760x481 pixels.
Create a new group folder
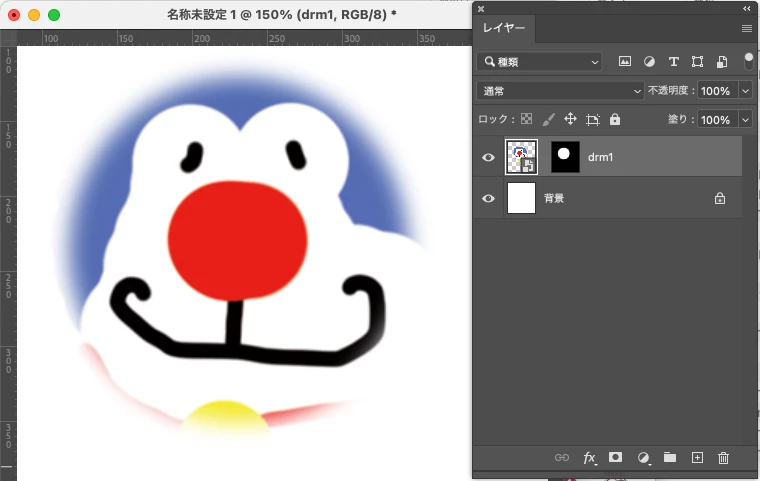coord(670,457)
